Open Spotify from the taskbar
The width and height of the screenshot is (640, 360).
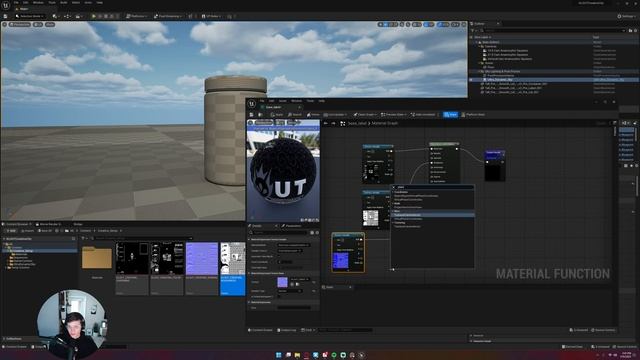point(334,355)
